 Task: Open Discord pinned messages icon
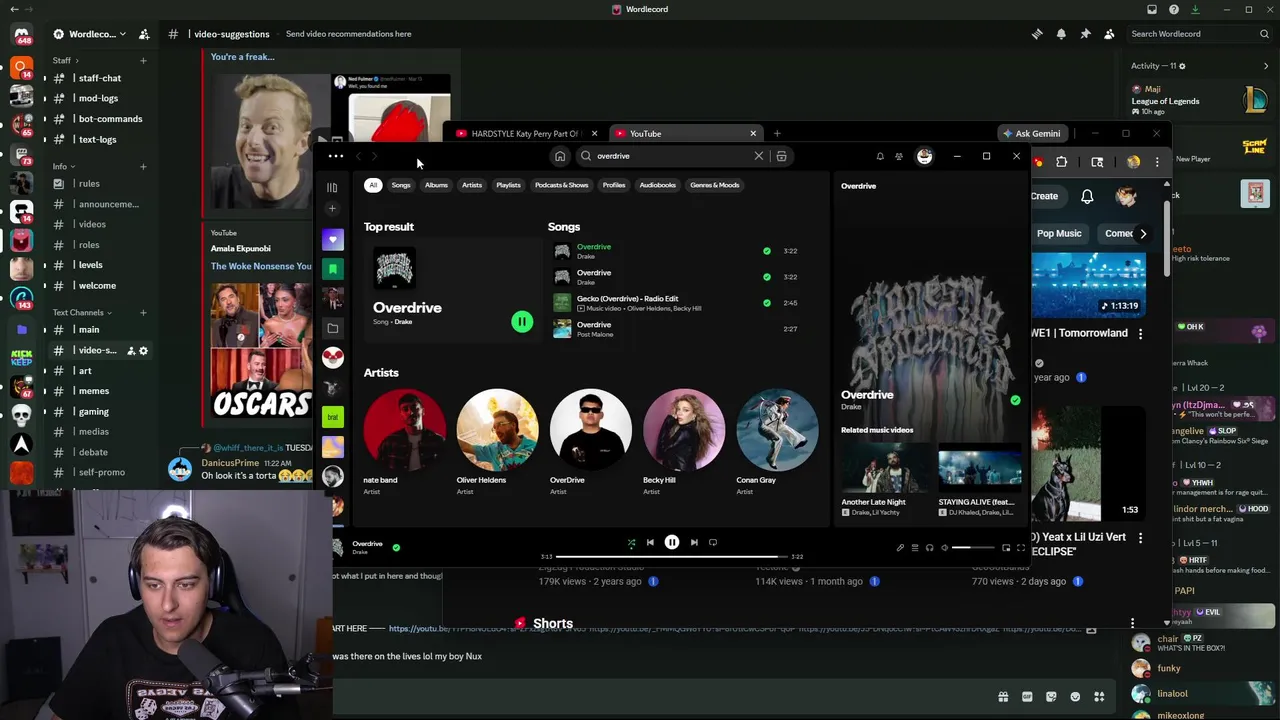click(x=1085, y=34)
